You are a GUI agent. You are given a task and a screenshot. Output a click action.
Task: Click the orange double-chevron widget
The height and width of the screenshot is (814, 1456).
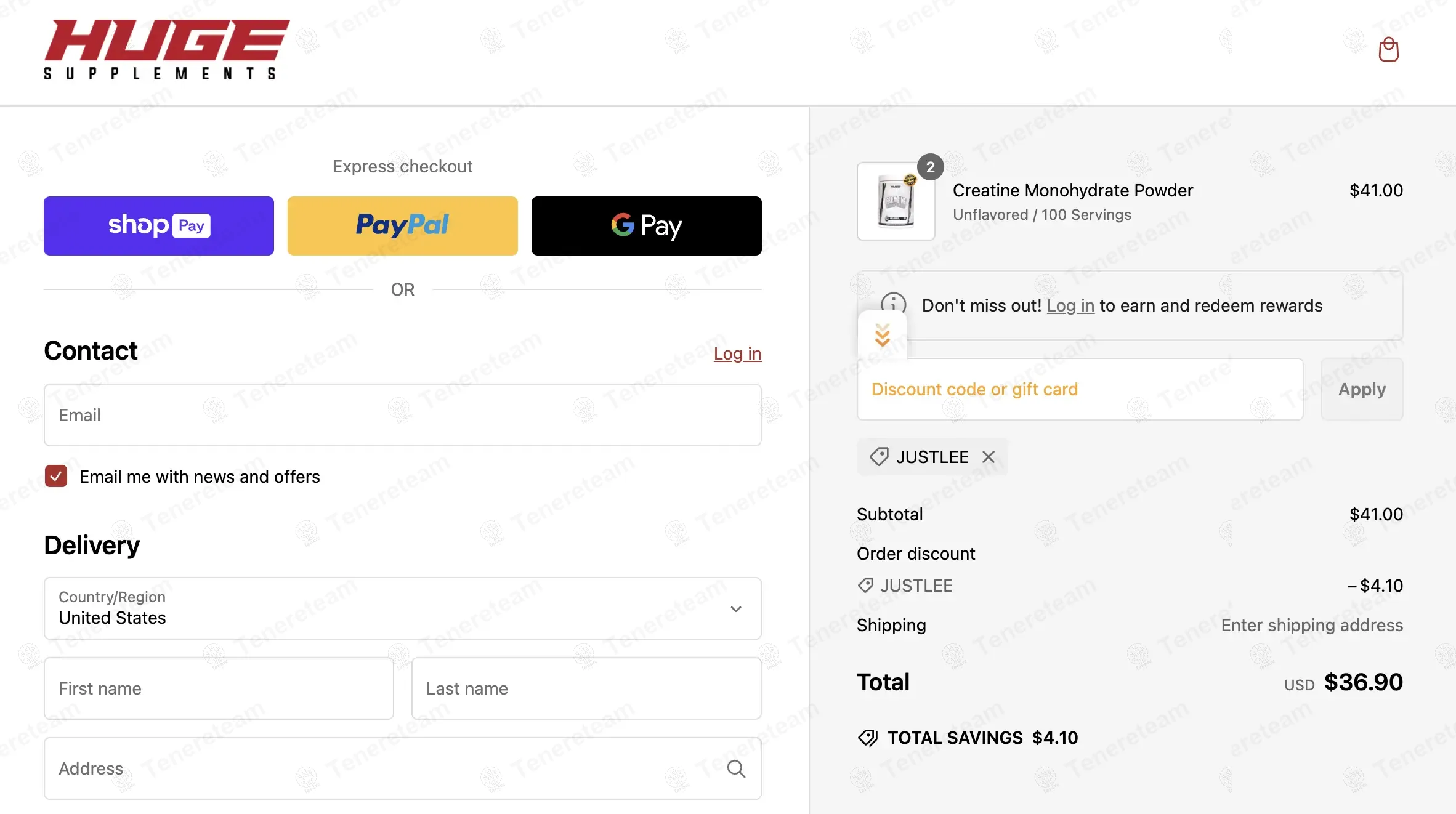click(883, 335)
